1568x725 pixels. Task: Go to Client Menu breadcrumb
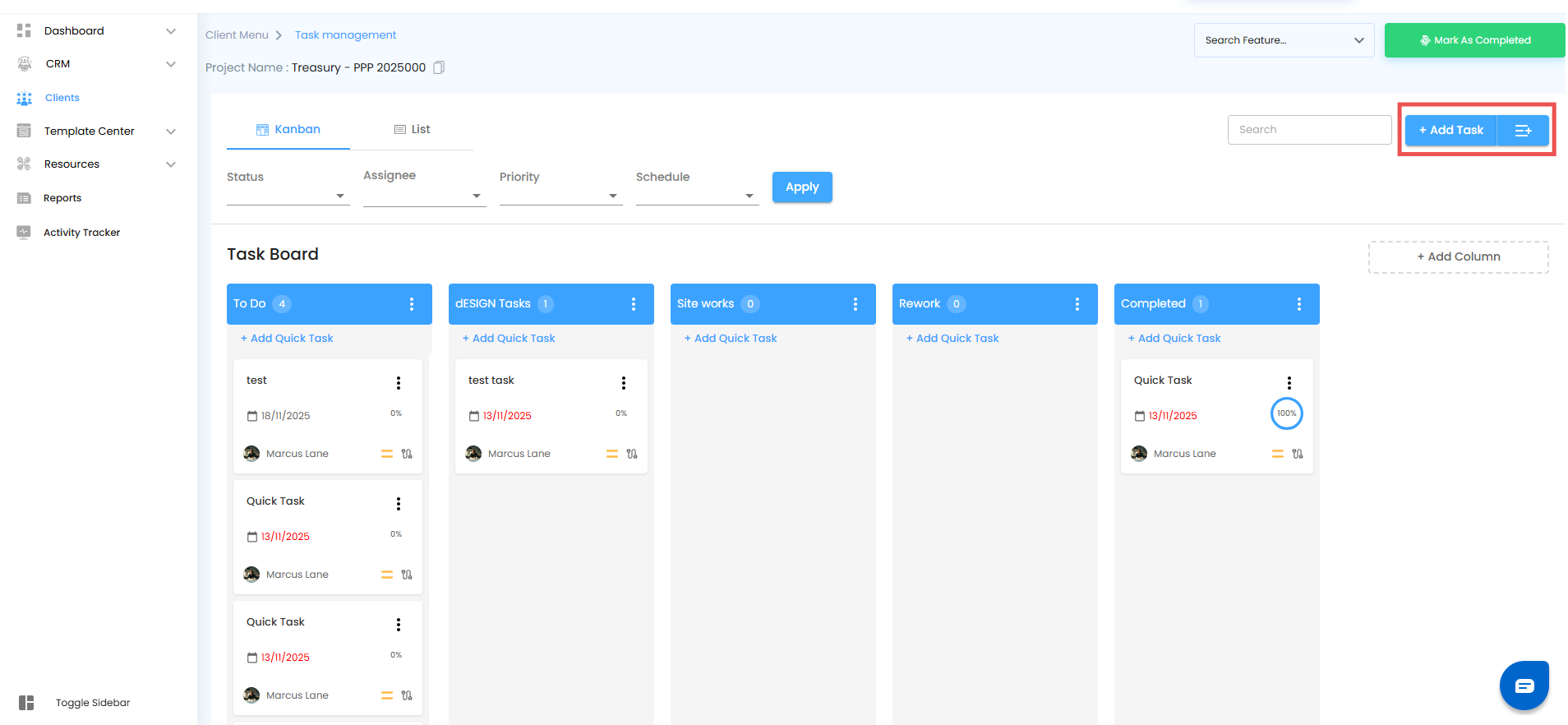(x=237, y=35)
